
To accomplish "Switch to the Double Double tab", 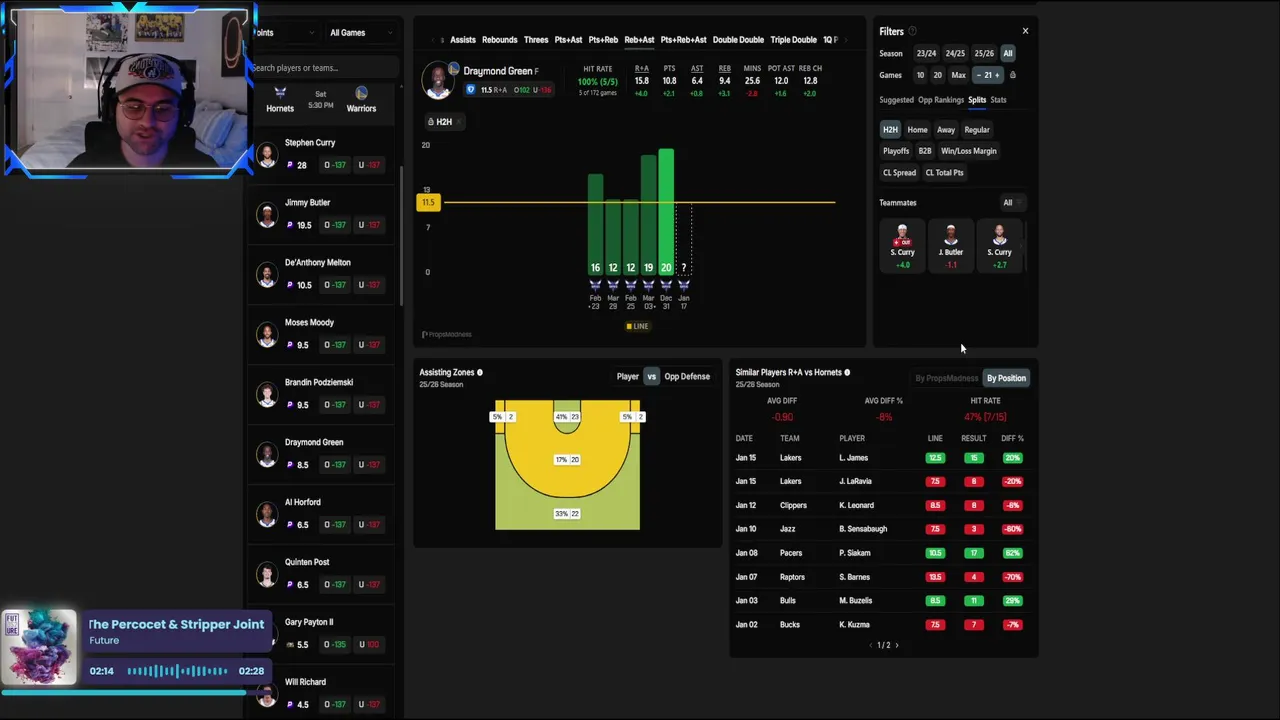I will click(738, 40).
